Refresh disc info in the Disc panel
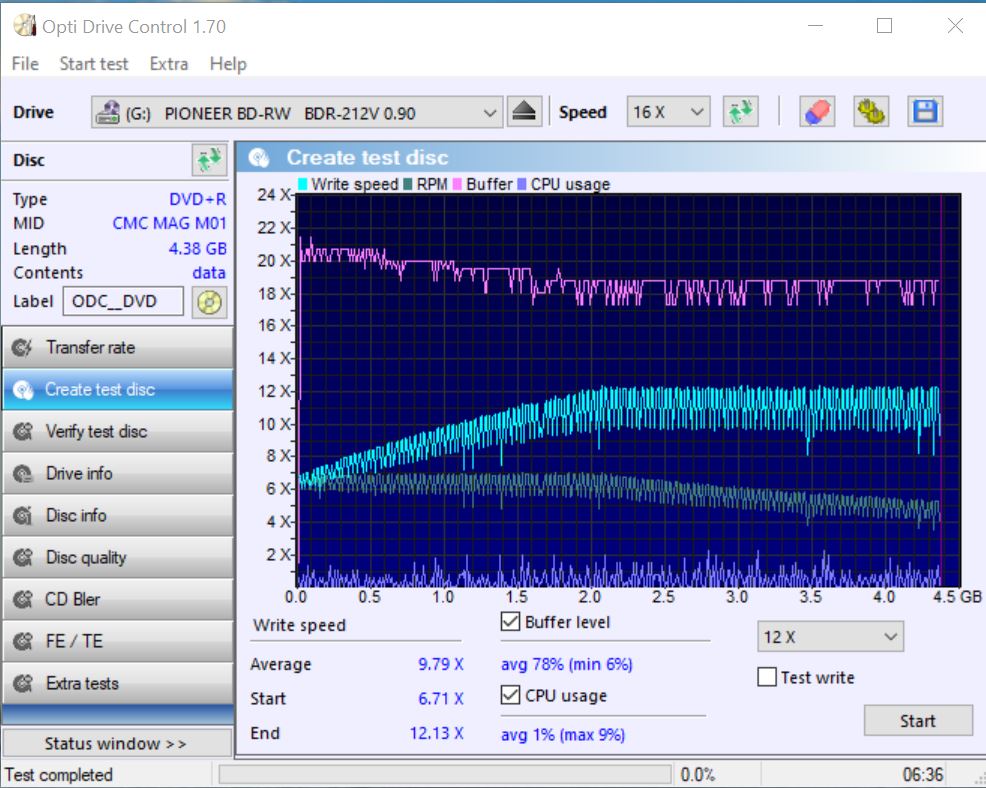The width and height of the screenshot is (986, 788). click(x=209, y=160)
